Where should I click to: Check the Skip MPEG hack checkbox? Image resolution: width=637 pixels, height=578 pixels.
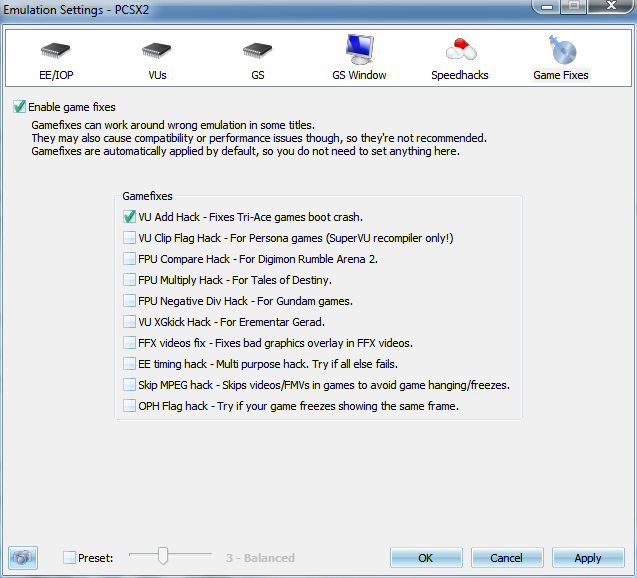click(129, 385)
